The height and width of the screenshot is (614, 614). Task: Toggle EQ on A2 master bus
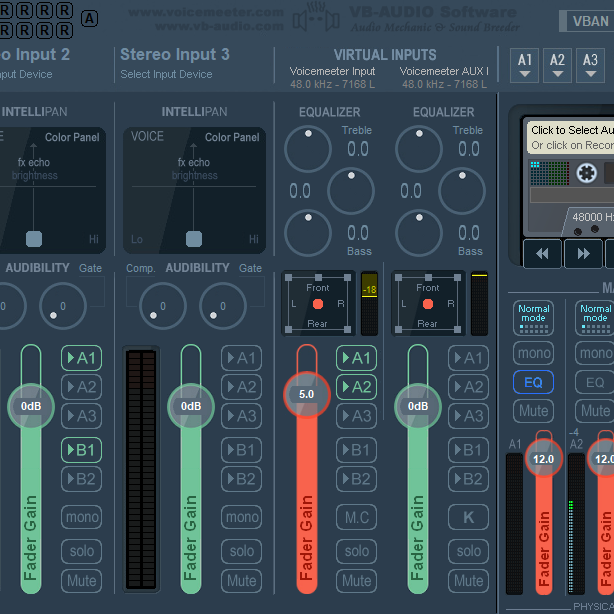point(595,382)
